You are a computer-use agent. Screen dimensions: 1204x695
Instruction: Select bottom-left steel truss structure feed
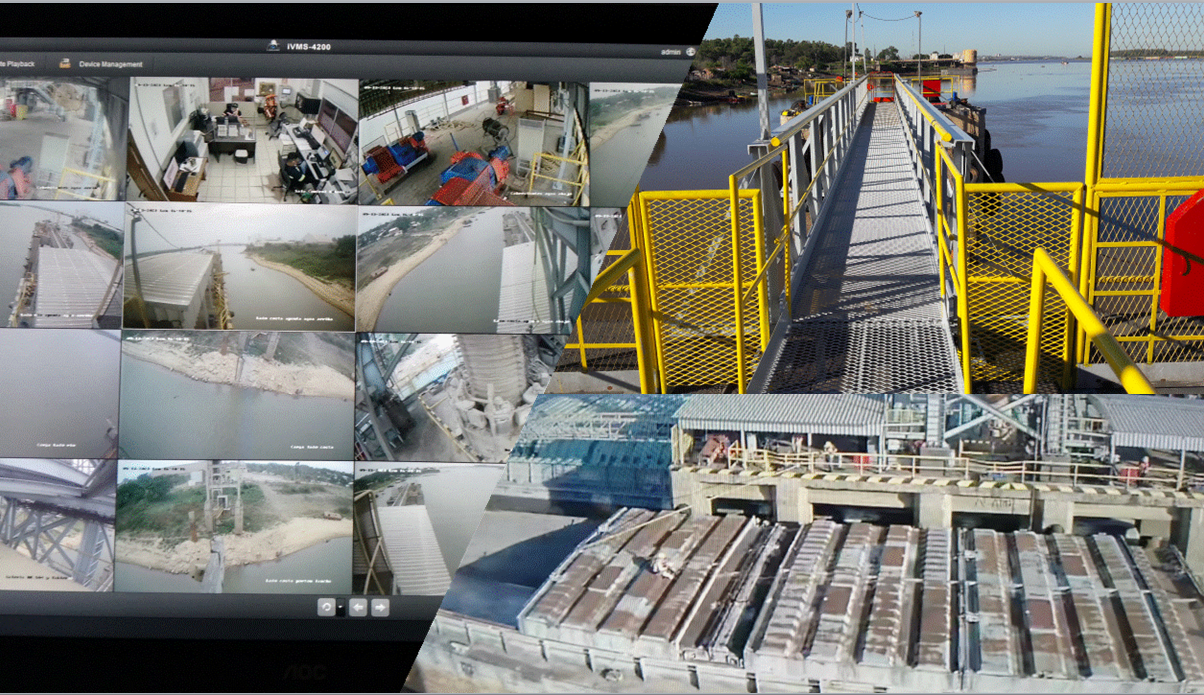[x=57, y=524]
